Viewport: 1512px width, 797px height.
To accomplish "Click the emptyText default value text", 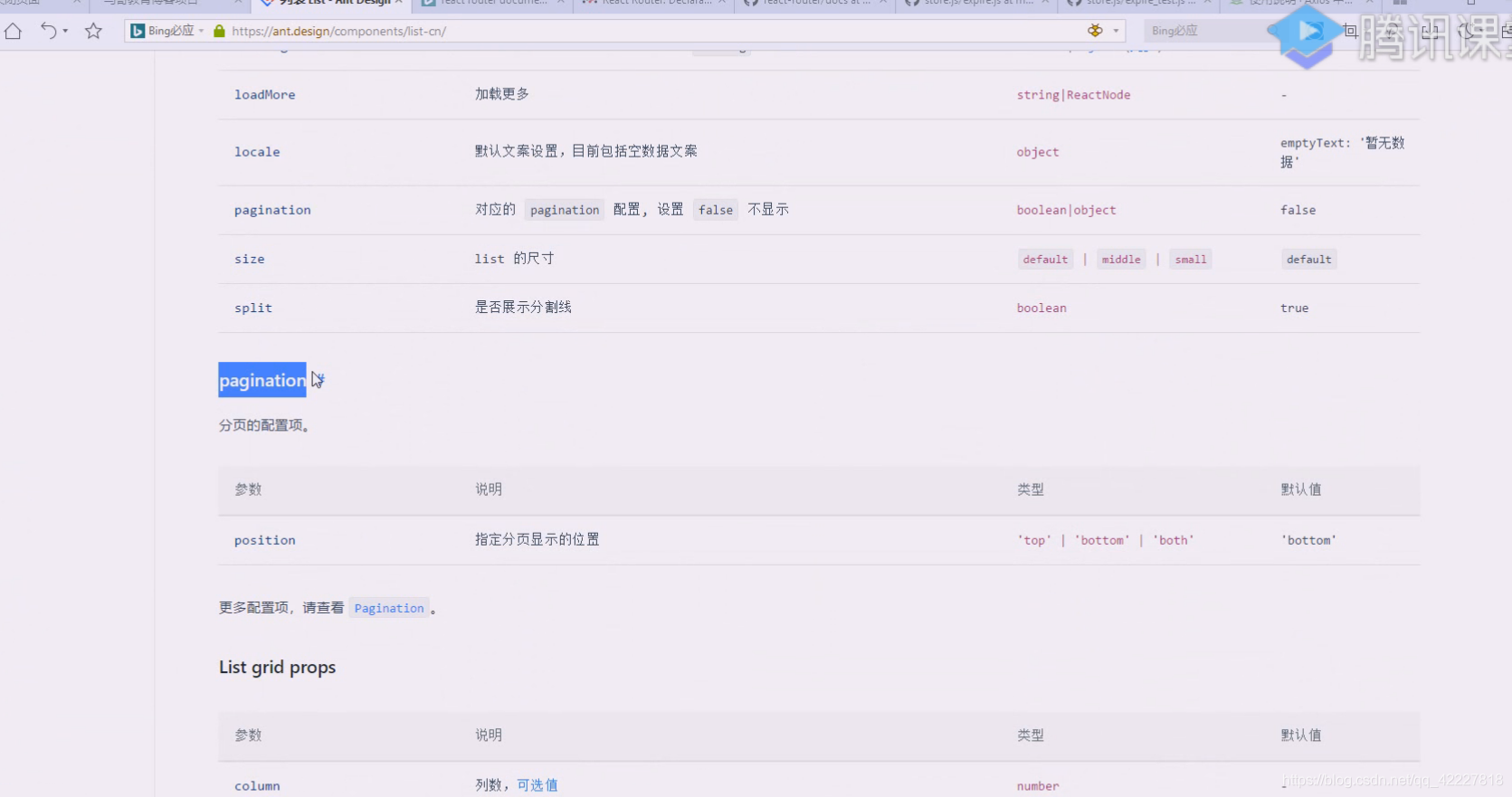I will click(x=1342, y=152).
